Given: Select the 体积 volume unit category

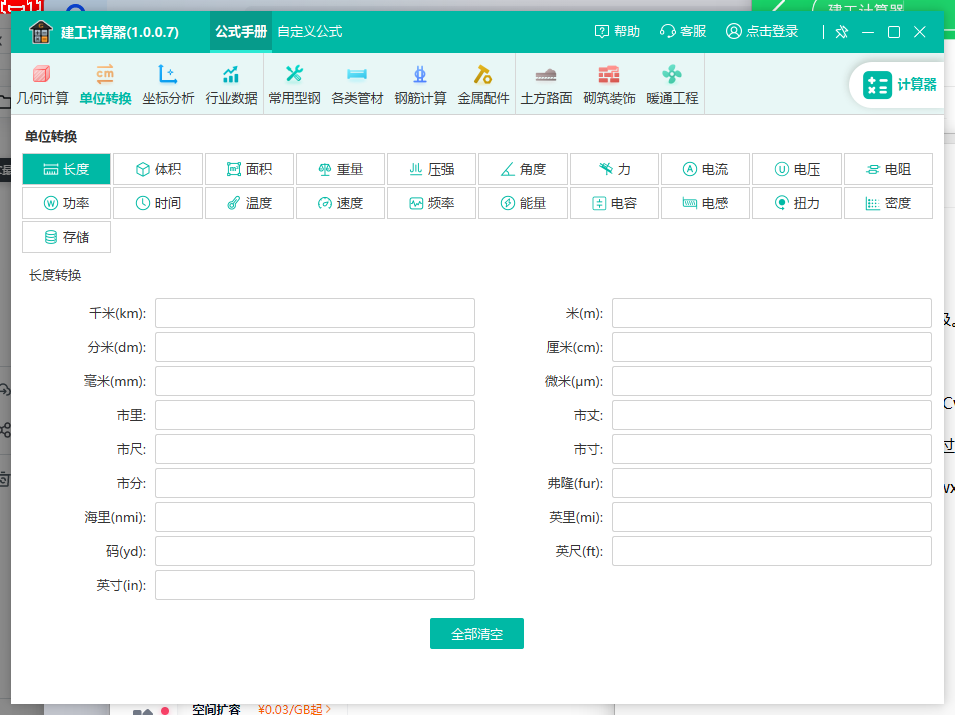Looking at the screenshot, I should [x=158, y=169].
